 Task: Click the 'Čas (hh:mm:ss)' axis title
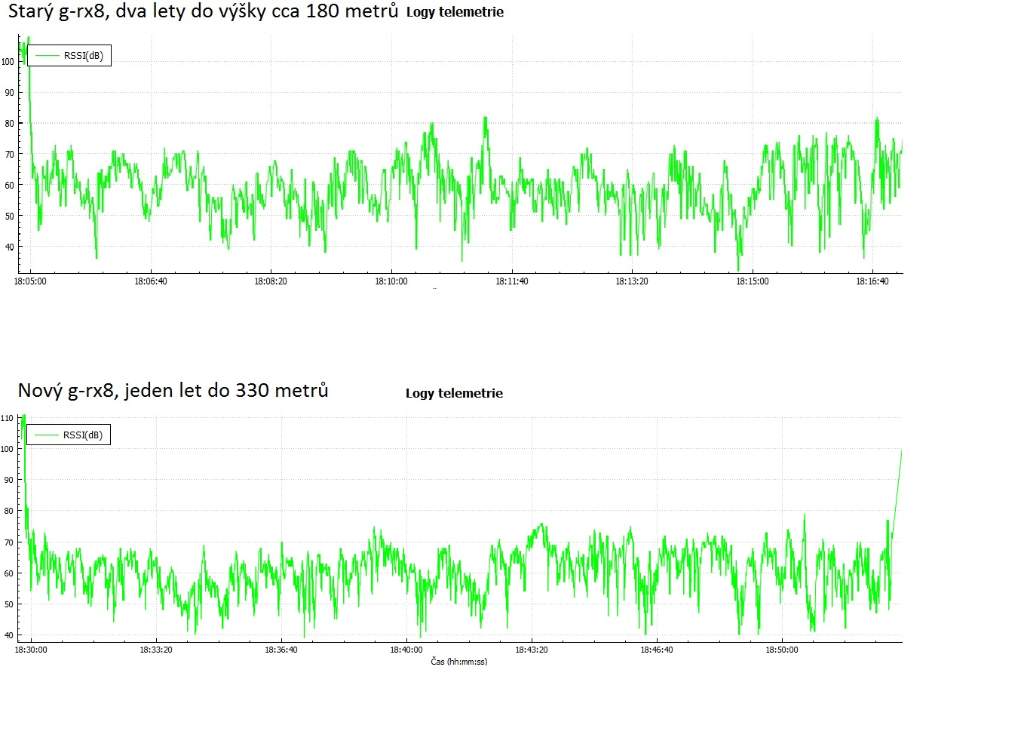tap(458, 662)
